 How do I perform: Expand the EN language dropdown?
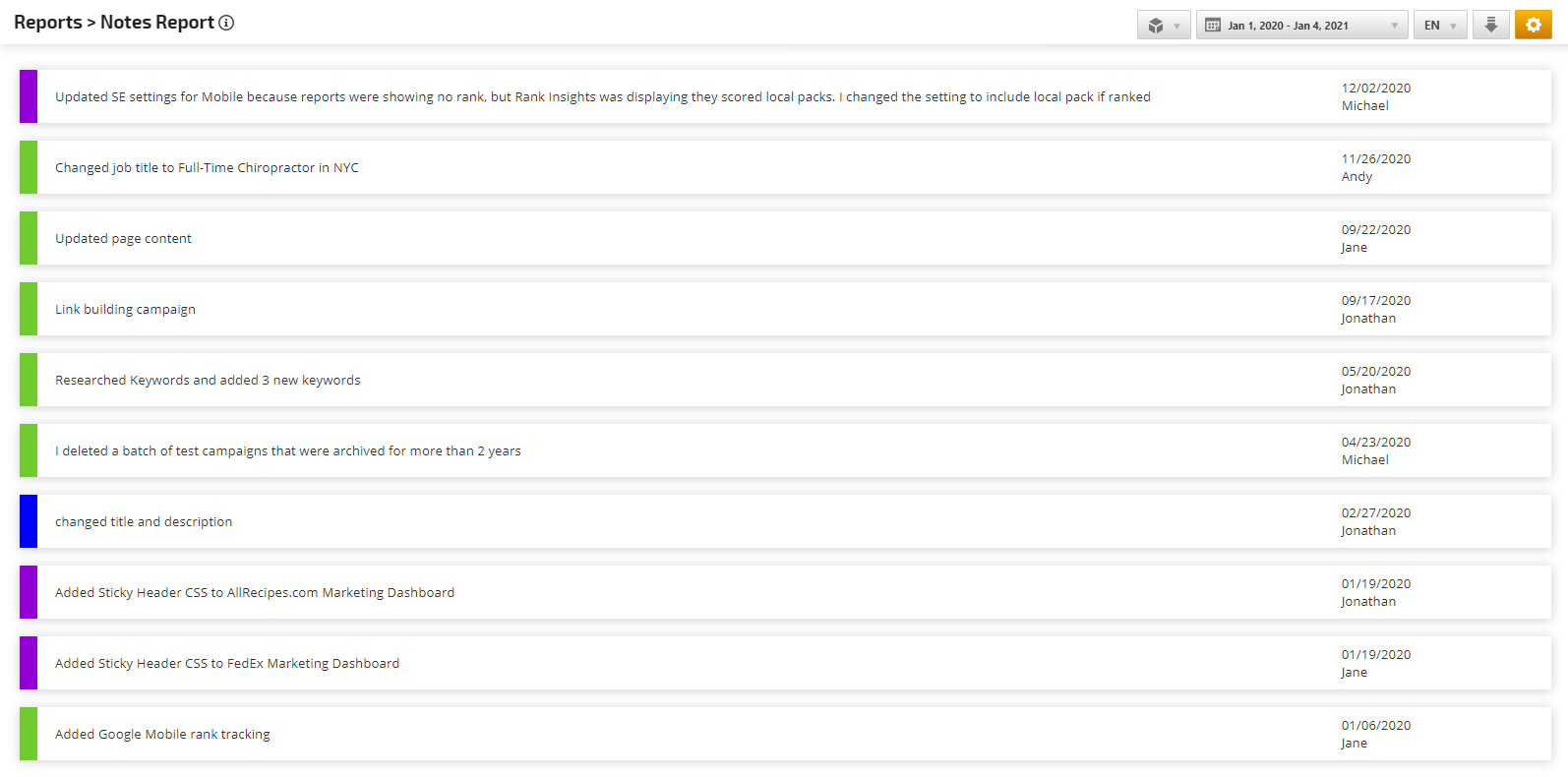point(1440,26)
